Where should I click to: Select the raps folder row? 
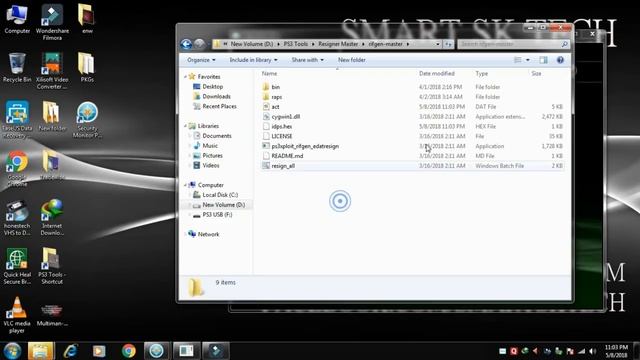(x=412, y=97)
